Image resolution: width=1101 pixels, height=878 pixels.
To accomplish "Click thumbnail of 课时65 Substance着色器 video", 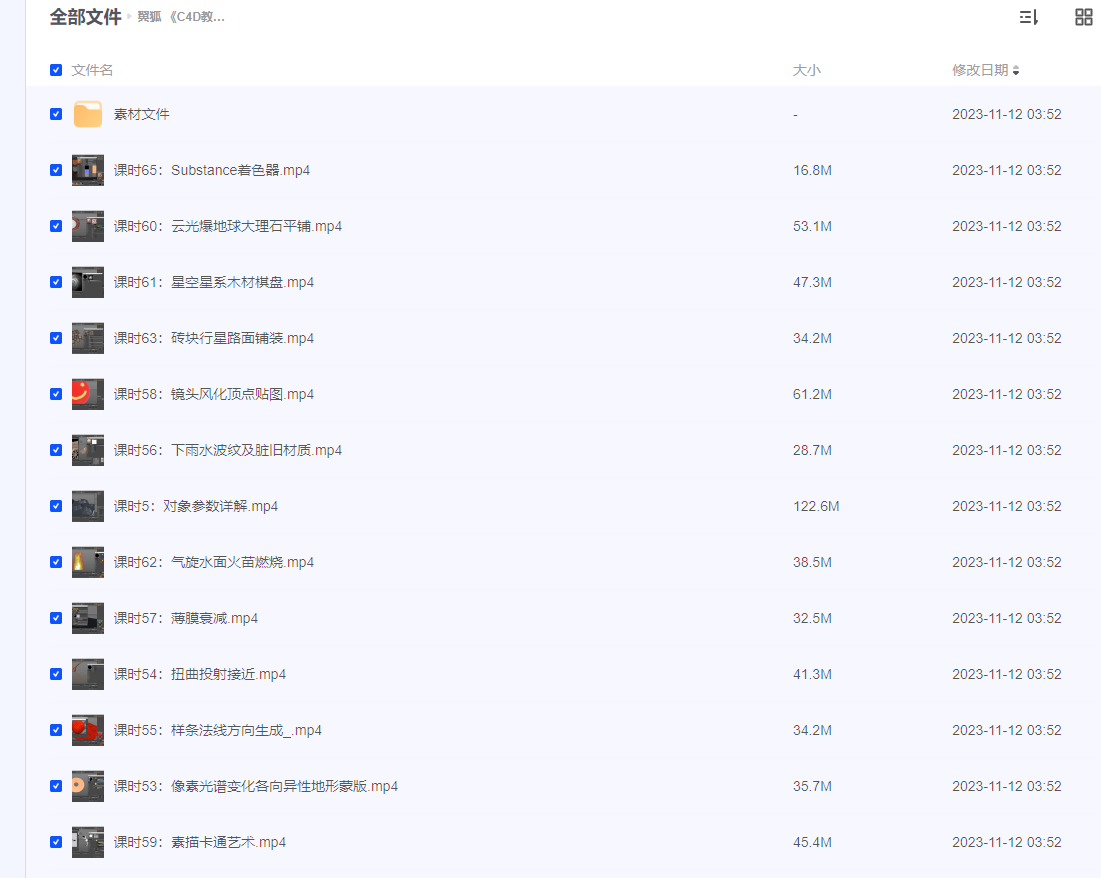I will click(88, 170).
